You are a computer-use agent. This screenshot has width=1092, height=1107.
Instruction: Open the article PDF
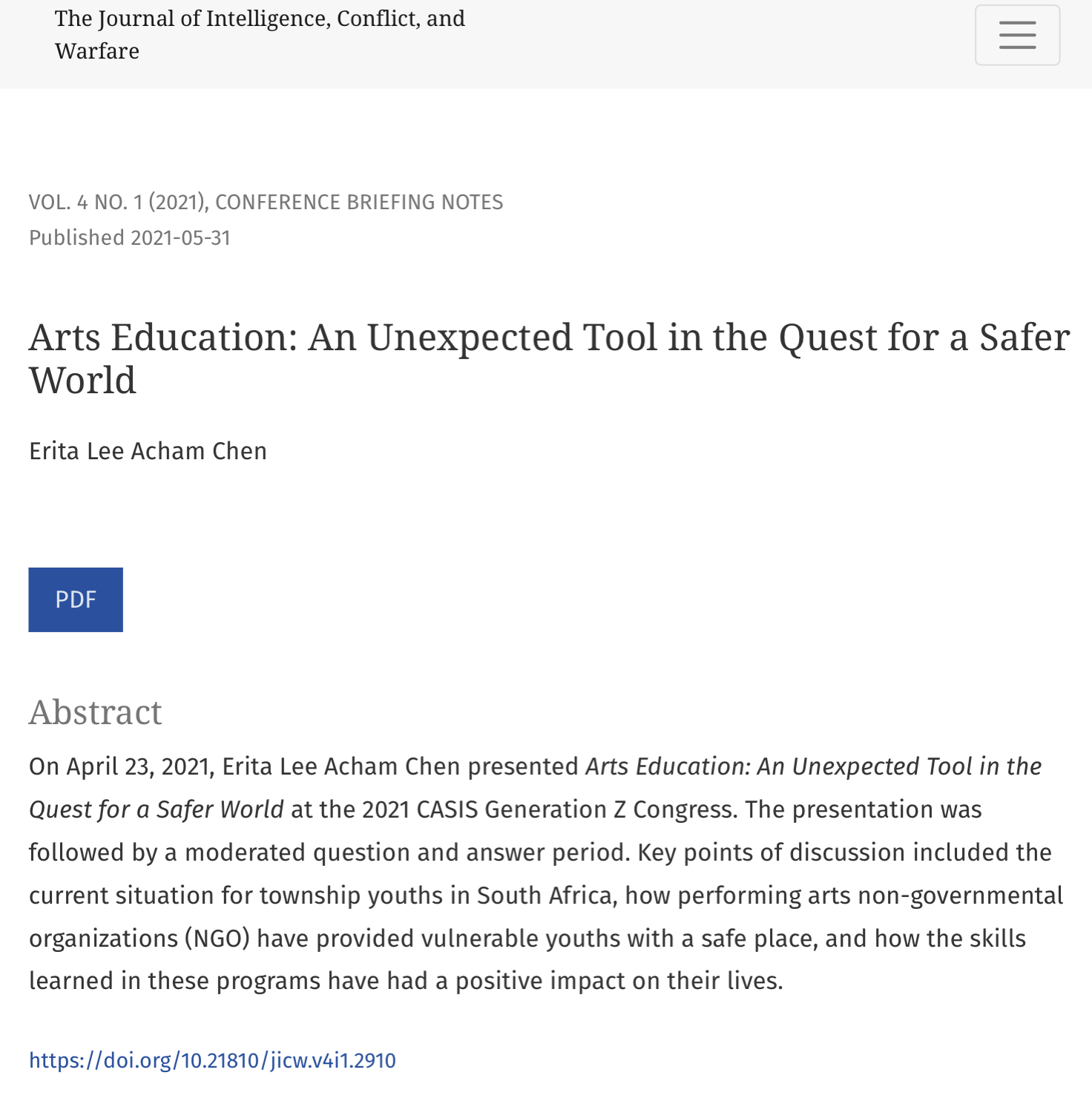tap(76, 600)
